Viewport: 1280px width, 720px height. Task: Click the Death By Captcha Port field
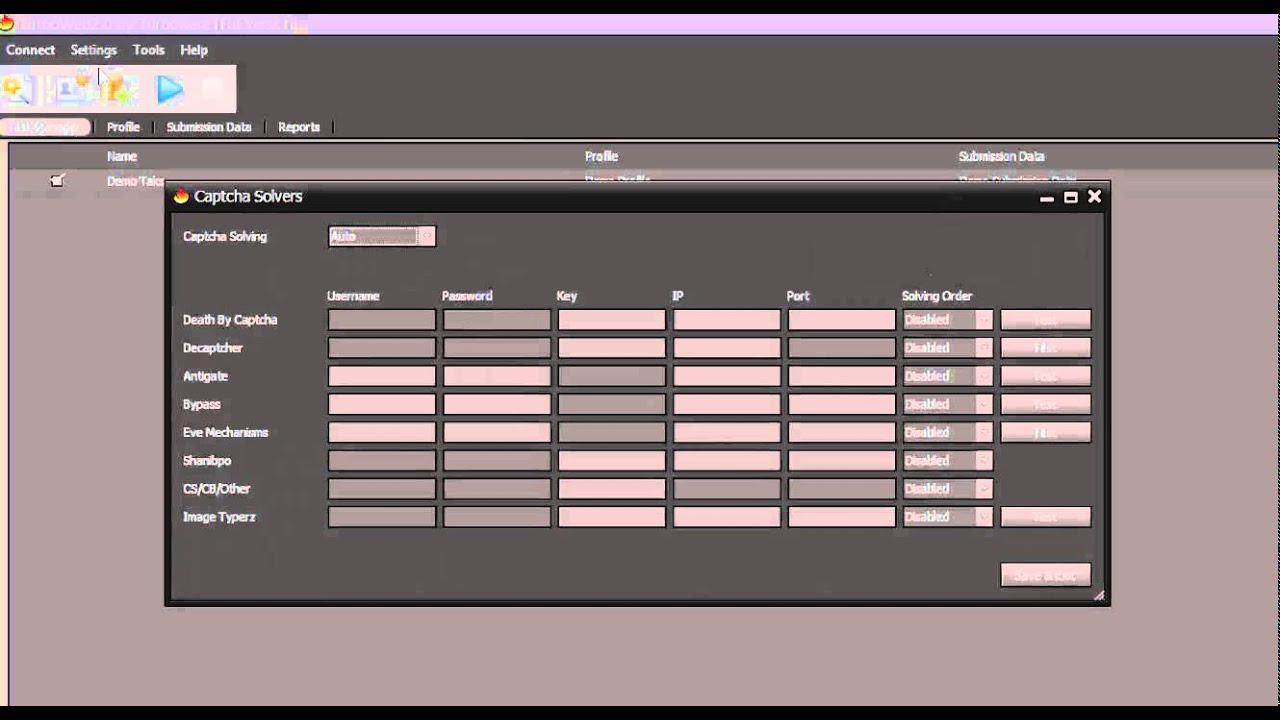(842, 320)
